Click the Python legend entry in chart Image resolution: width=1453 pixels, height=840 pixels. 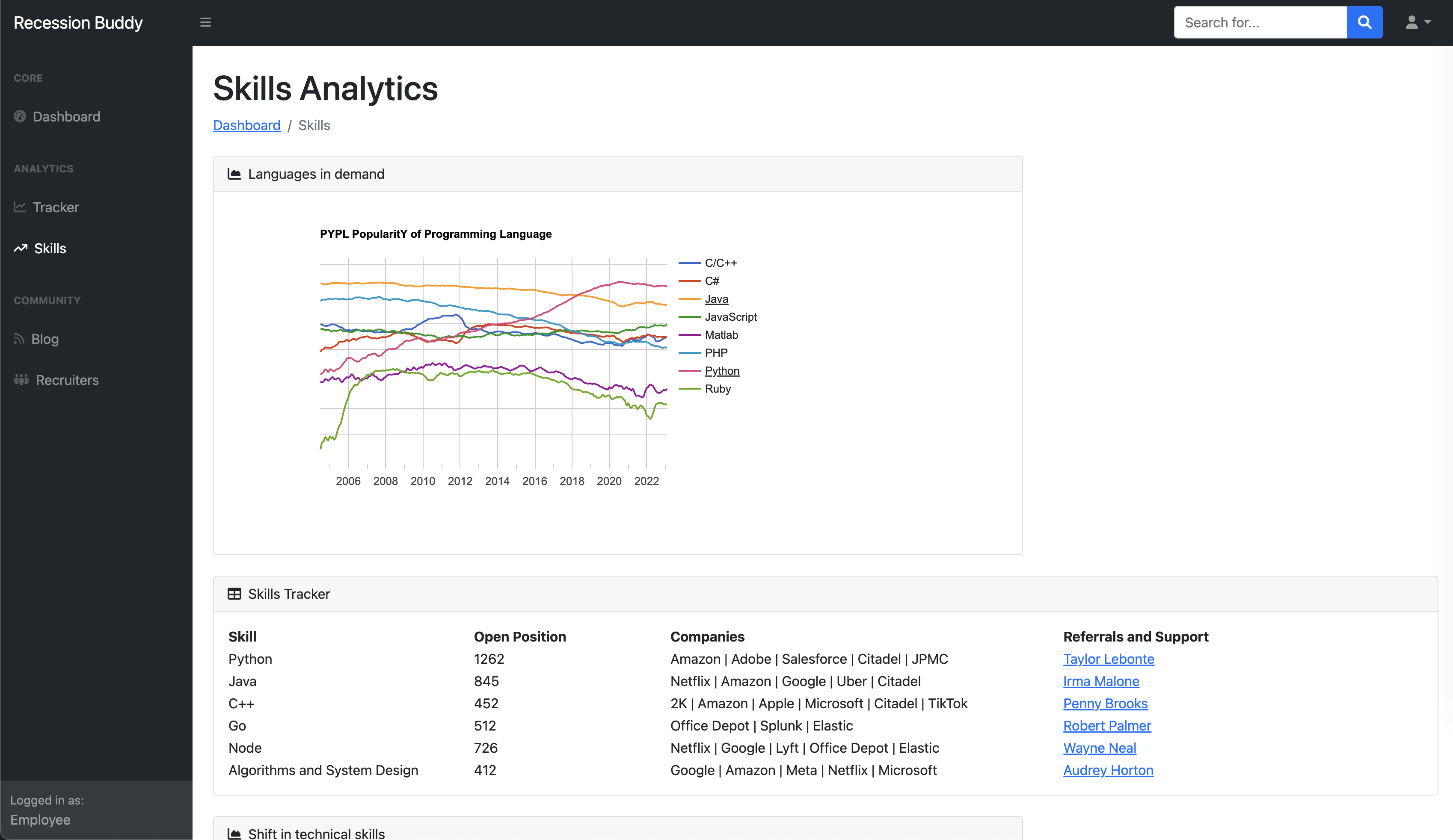point(722,371)
